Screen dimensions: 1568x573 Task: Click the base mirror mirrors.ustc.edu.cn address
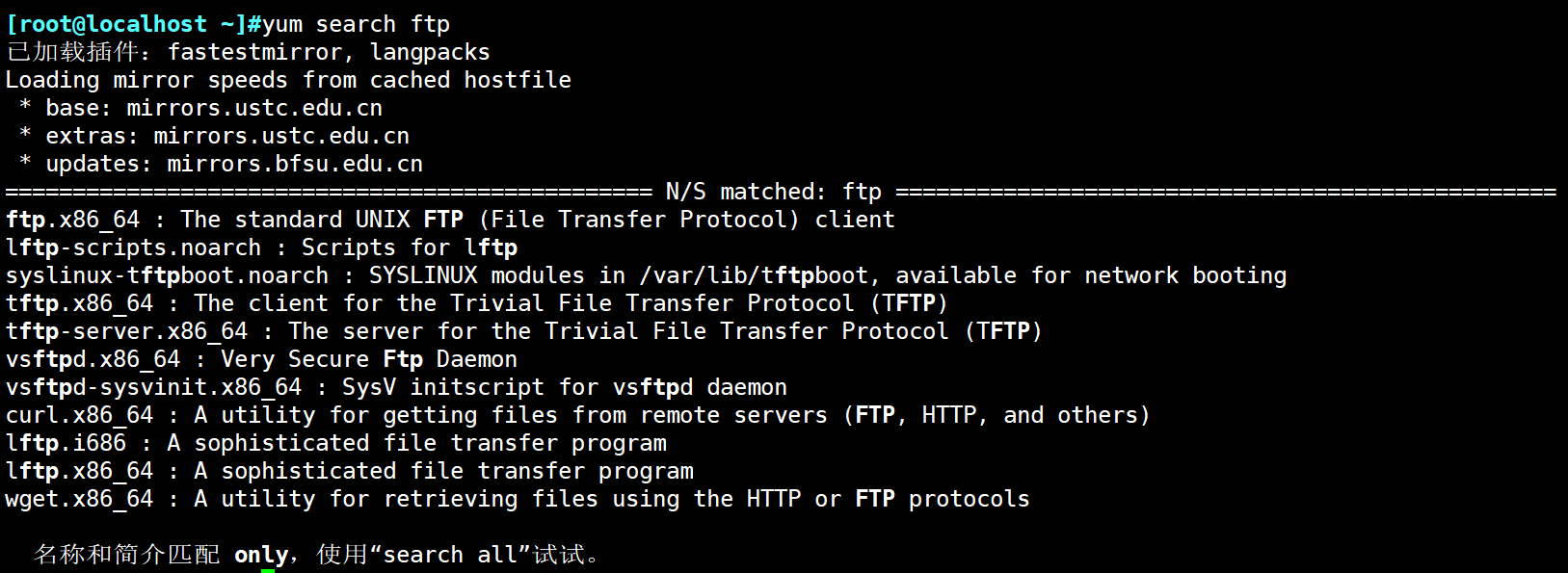[254, 108]
